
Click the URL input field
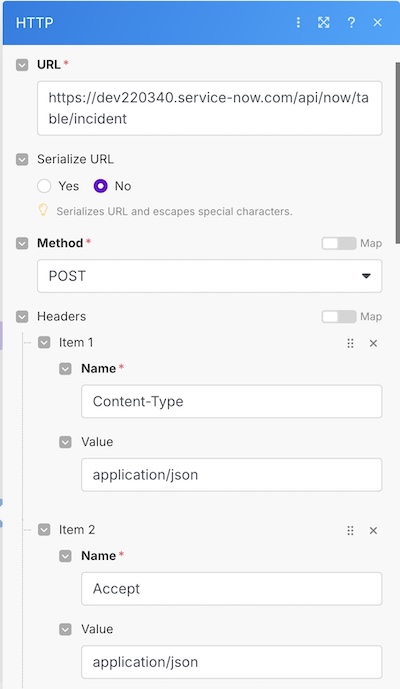[210, 108]
